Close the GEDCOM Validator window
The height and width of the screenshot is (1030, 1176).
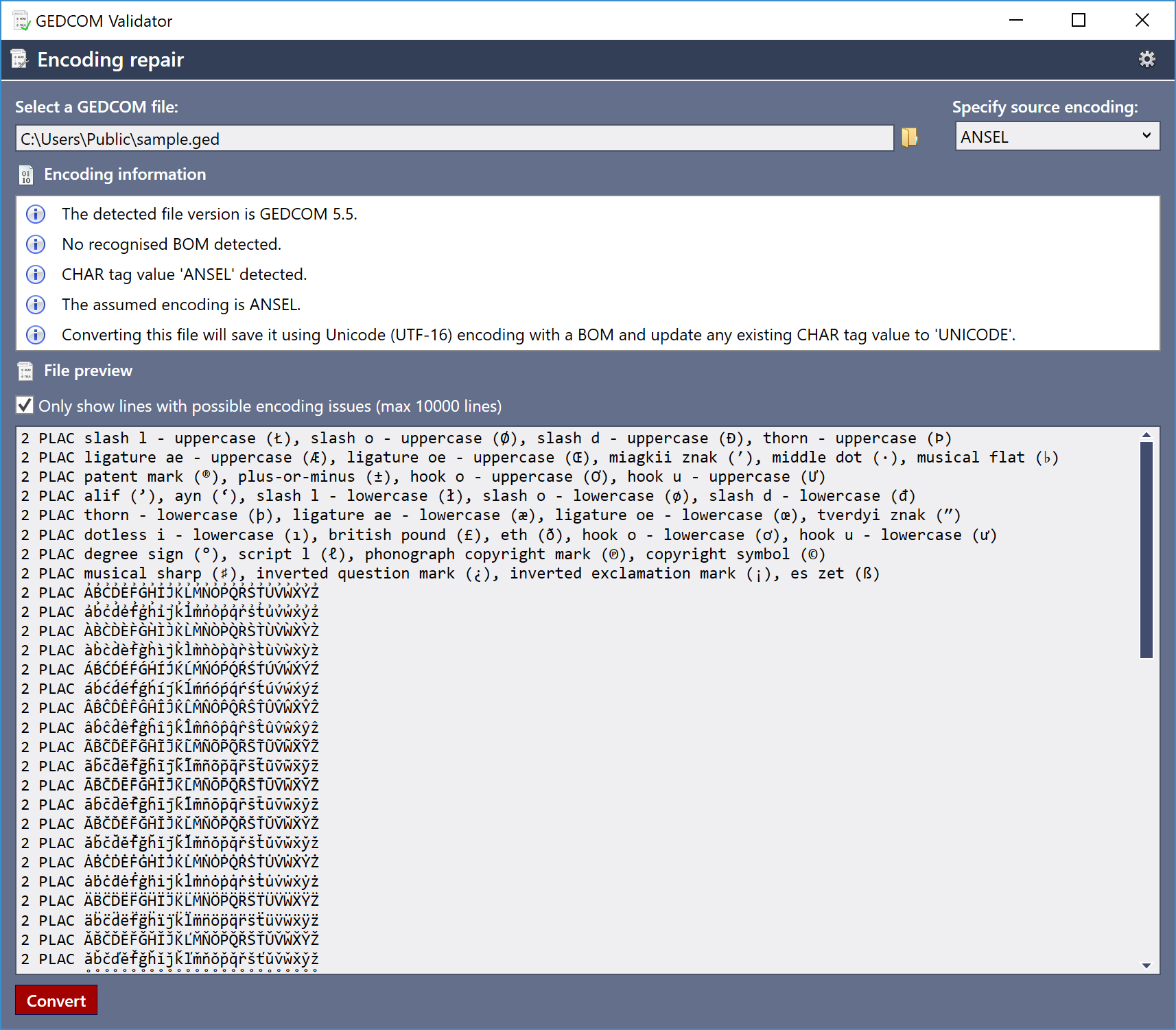click(x=1142, y=20)
